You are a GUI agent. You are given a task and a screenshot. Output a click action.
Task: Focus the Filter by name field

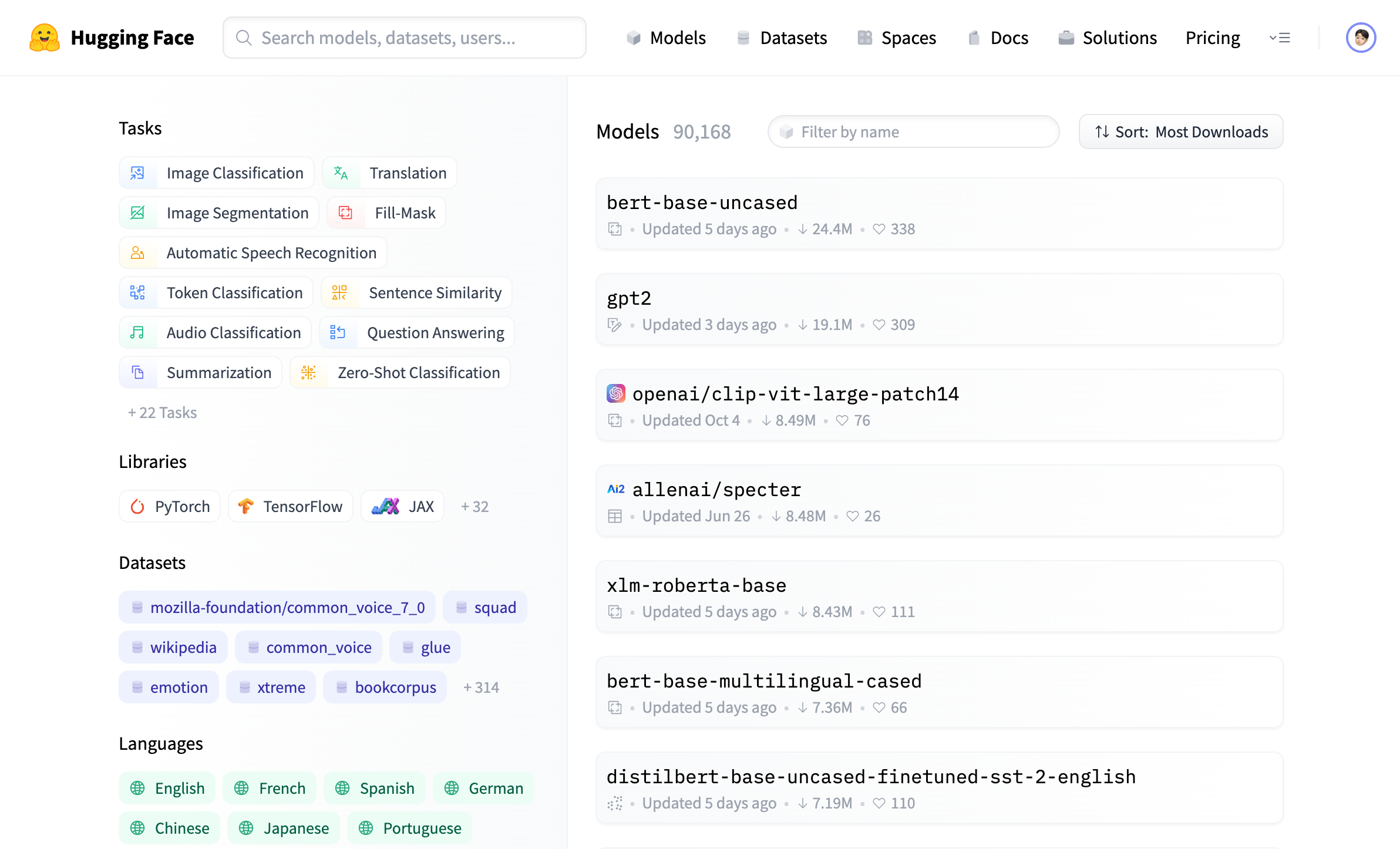click(913, 132)
